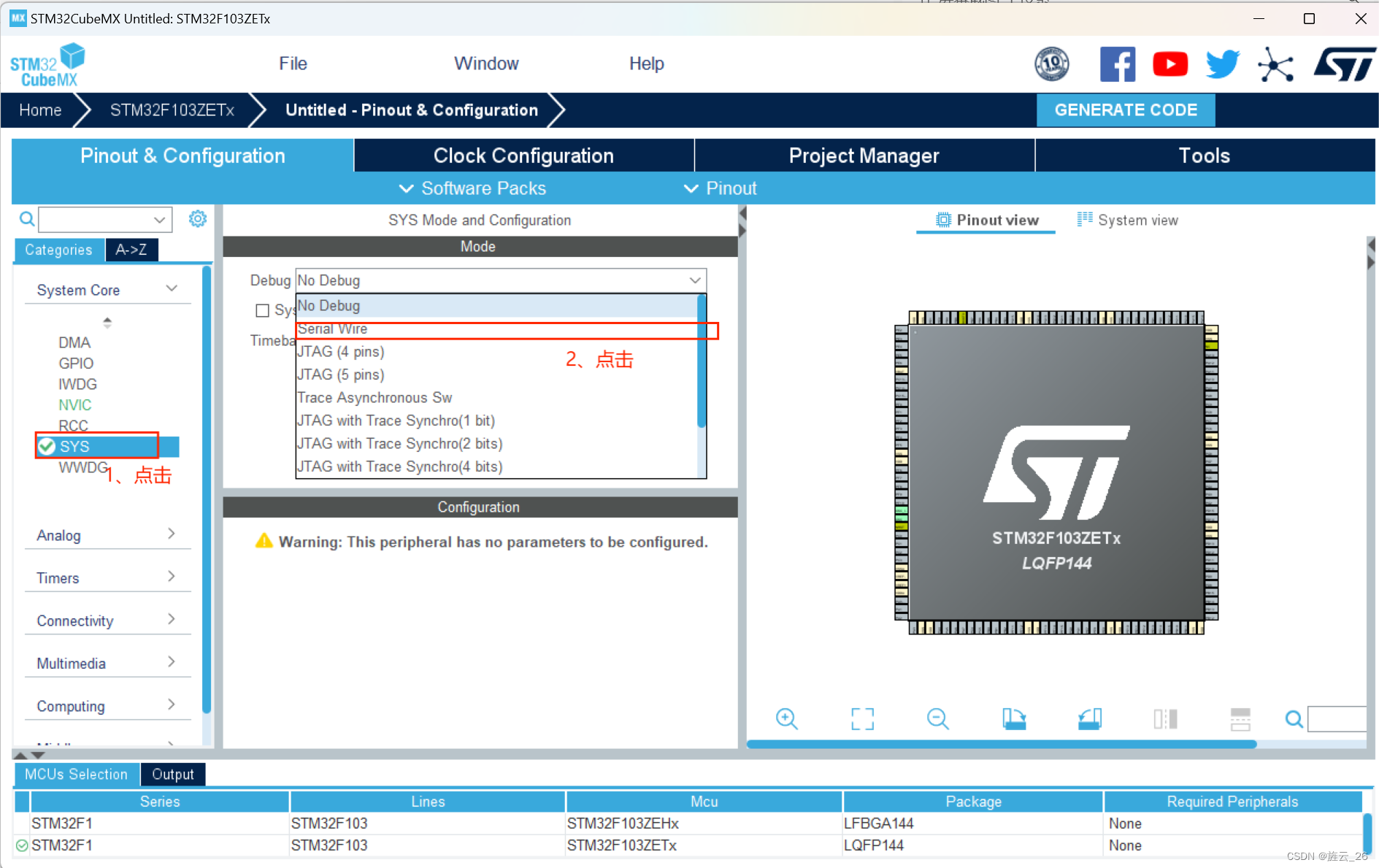Select RCC in System Core
The image size is (1379, 868).
tap(73, 425)
